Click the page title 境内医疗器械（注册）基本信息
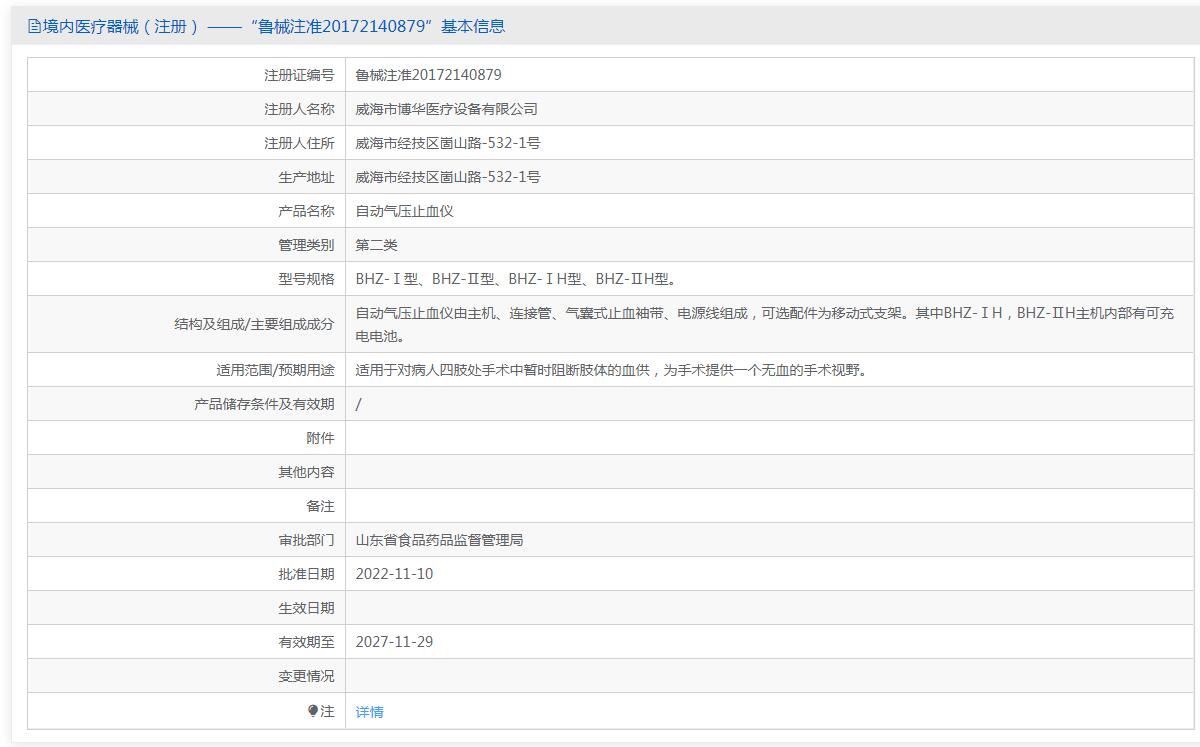The image size is (1200, 747). [274, 27]
